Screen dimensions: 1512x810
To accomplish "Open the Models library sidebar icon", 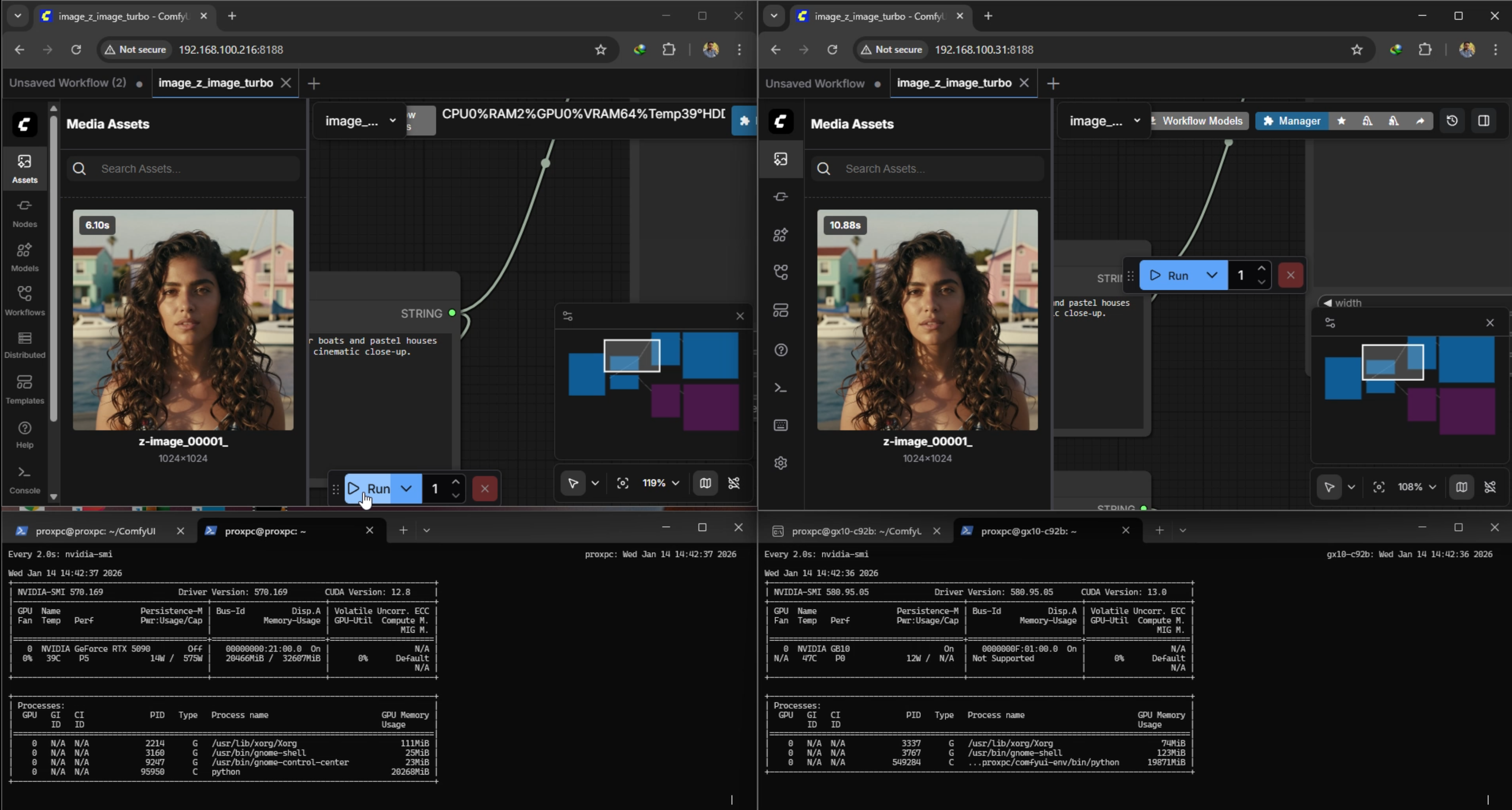I will 25,257.
